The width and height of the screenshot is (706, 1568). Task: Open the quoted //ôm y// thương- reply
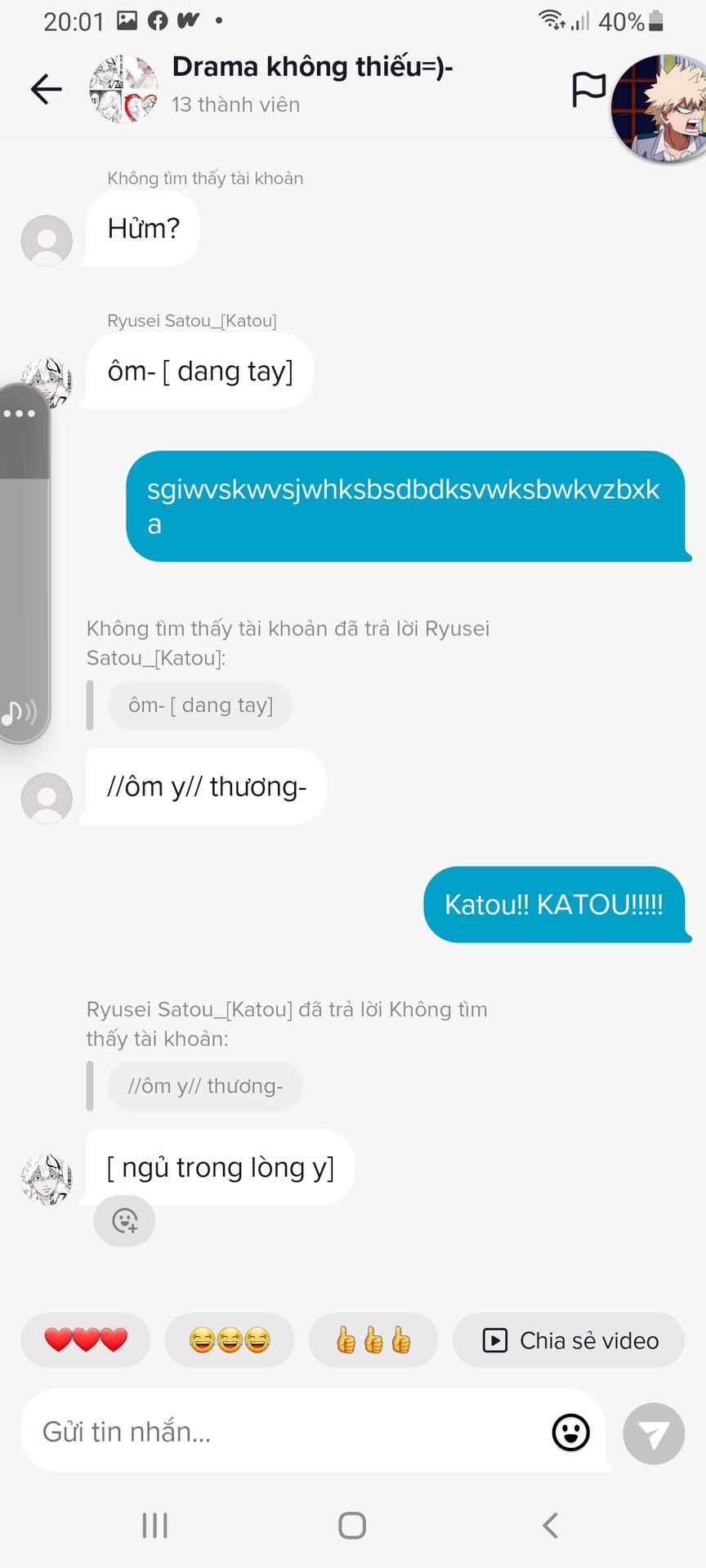(x=205, y=1086)
